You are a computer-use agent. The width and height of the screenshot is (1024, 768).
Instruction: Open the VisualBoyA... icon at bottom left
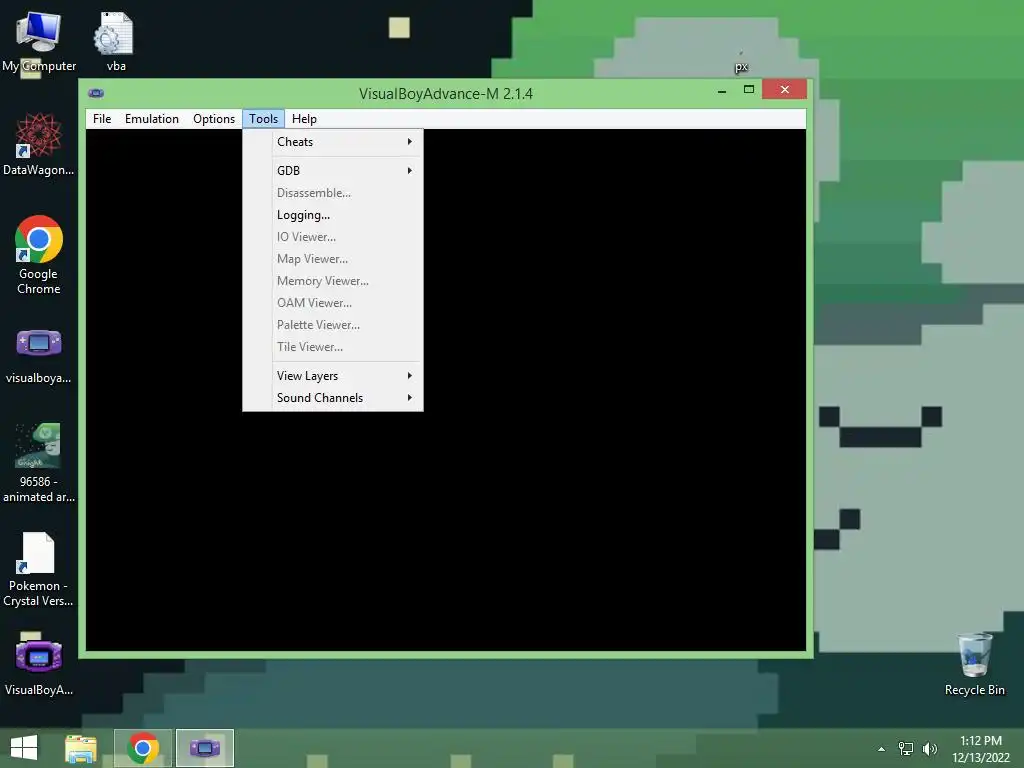(x=39, y=665)
